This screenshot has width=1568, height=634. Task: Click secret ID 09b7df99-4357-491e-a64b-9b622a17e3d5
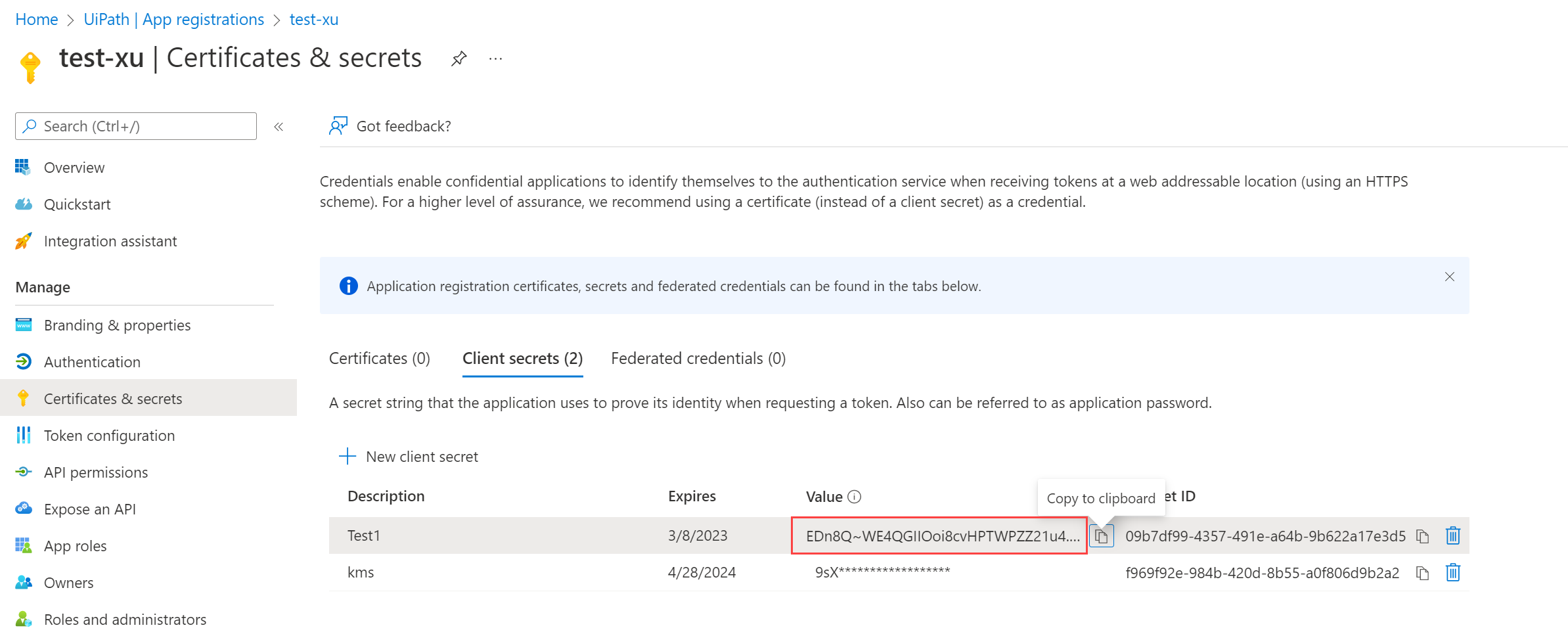(1266, 536)
